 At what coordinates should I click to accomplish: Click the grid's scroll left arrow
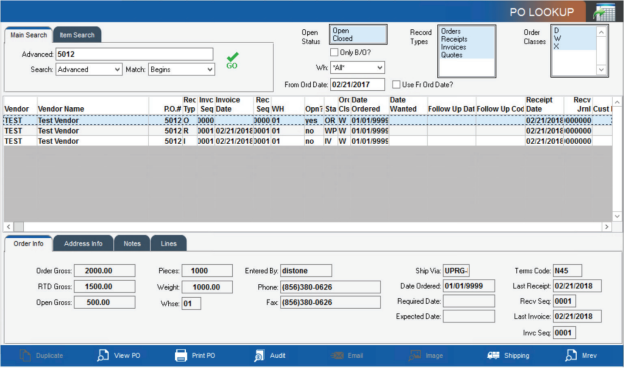click(9, 227)
